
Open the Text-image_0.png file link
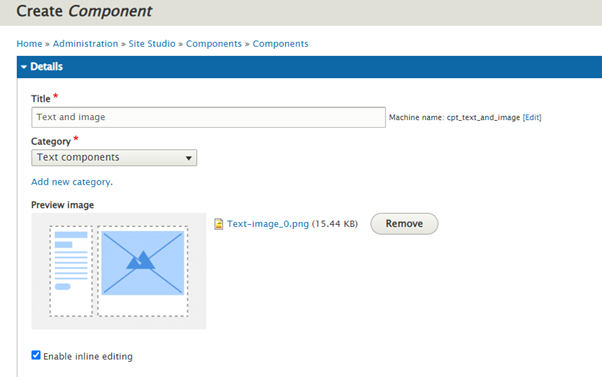[x=268, y=224]
